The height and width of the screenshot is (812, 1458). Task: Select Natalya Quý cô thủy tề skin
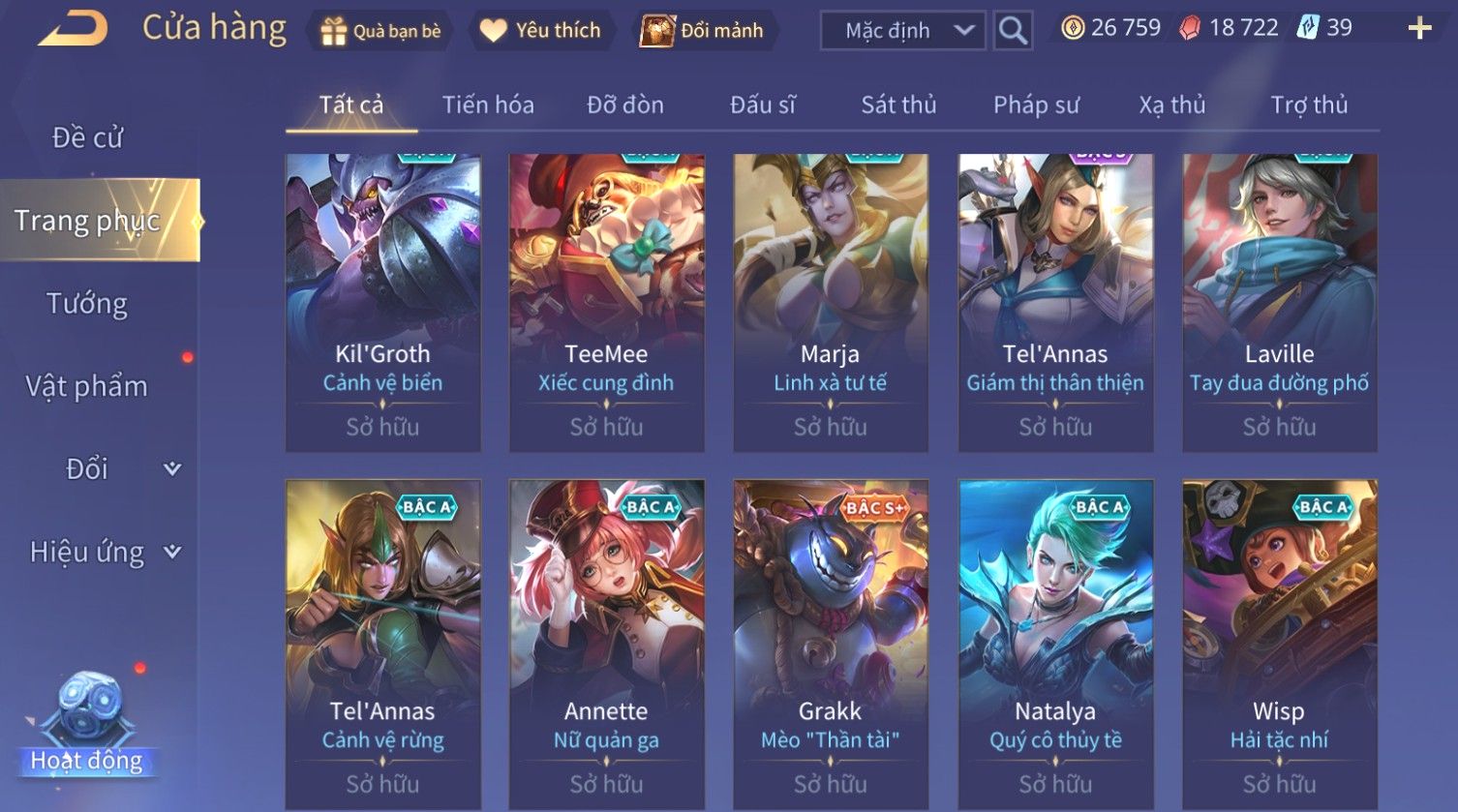point(1055,646)
